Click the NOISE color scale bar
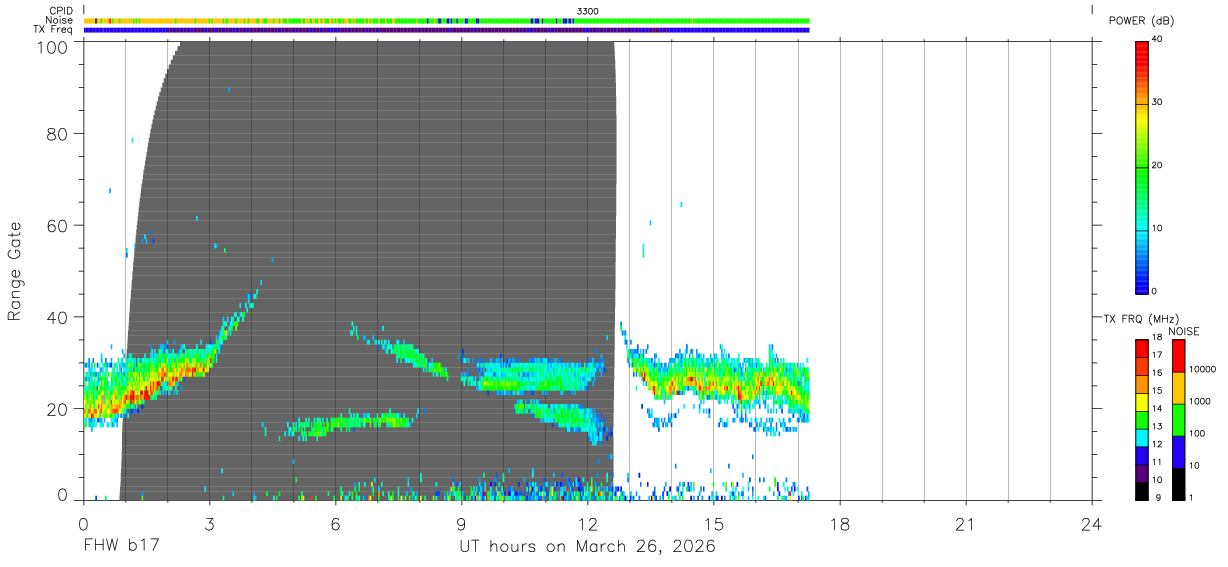Screen dimensions: 1228x567 (1179, 420)
